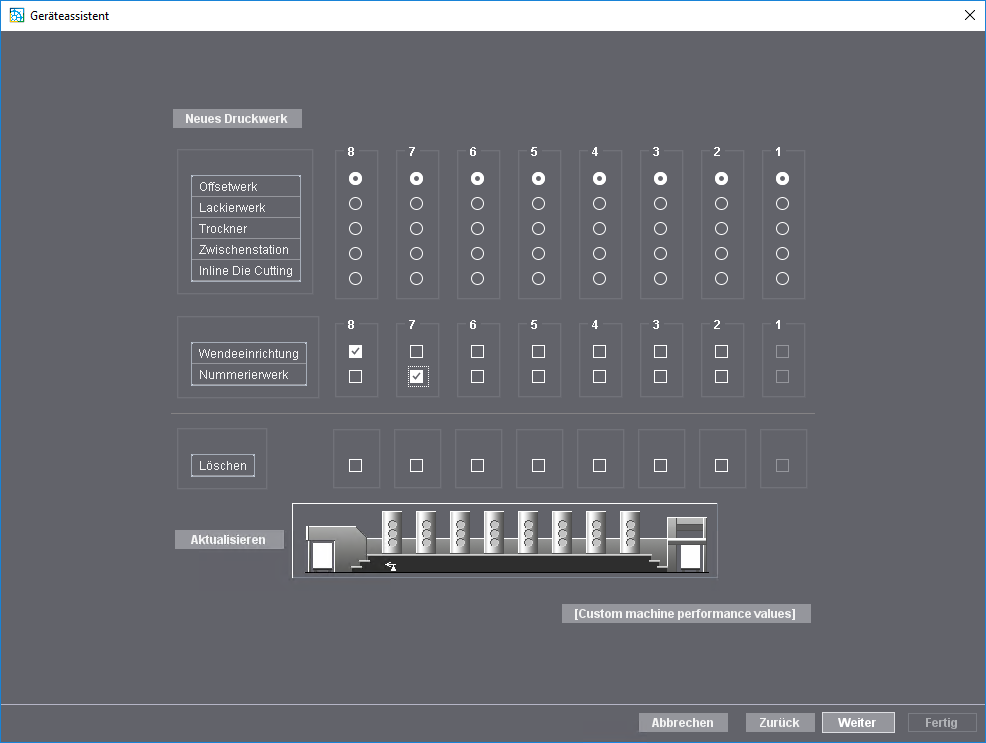Click the Zwischenstation label
986x743 pixels.
coord(244,250)
